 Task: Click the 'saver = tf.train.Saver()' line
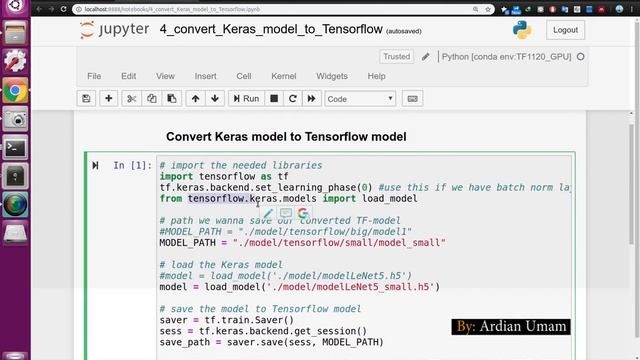point(227,320)
